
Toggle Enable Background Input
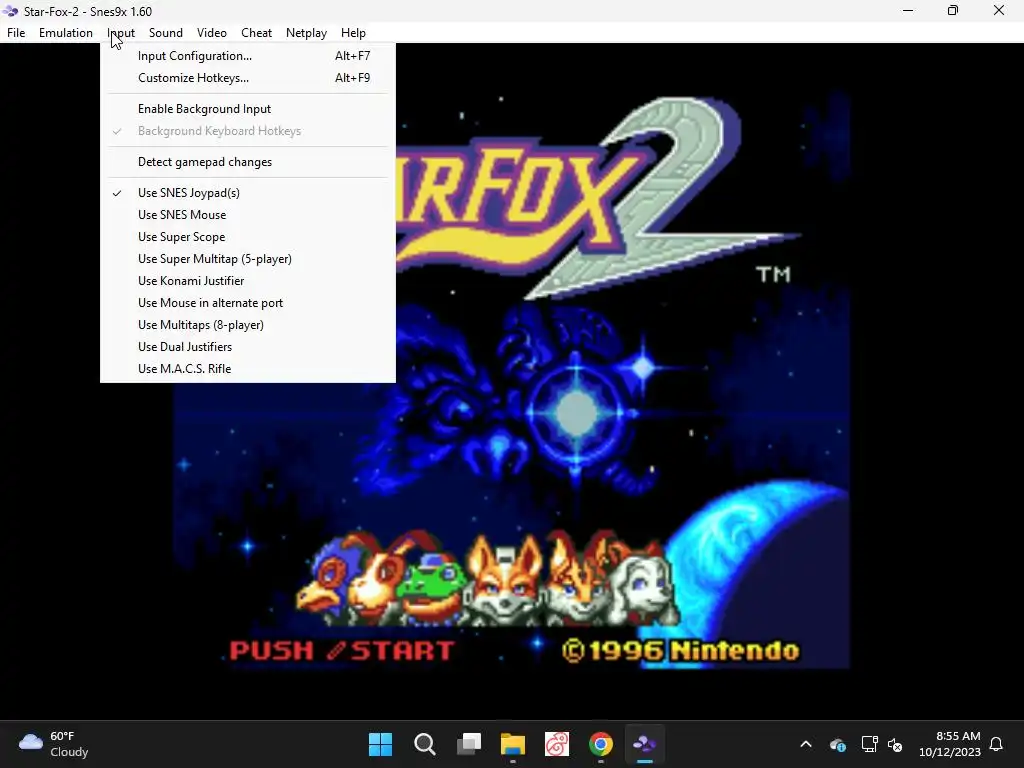pos(248,108)
